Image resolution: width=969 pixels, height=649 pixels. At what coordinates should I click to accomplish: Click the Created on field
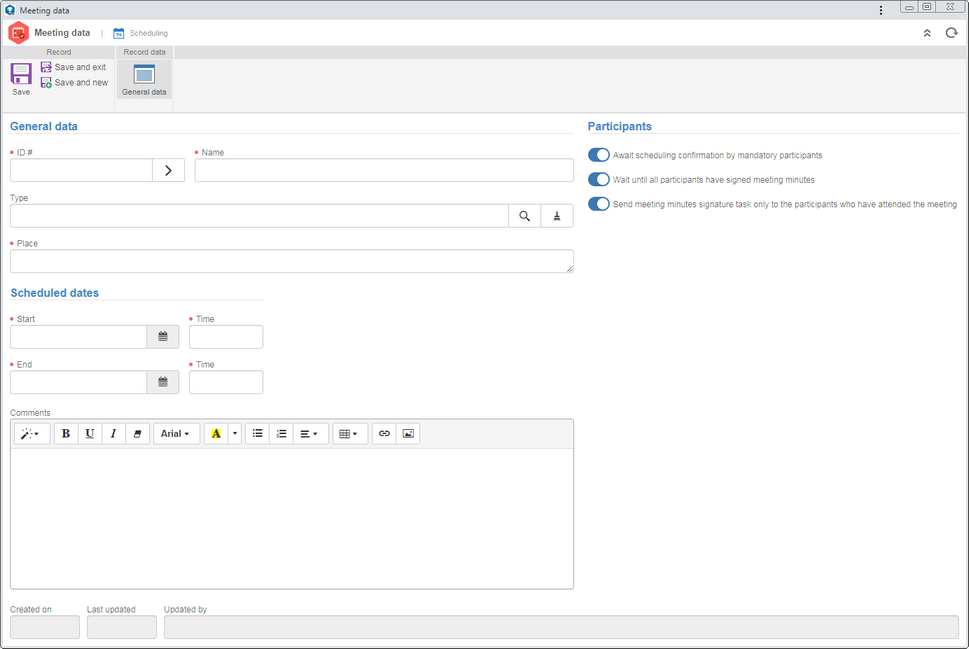pos(45,627)
